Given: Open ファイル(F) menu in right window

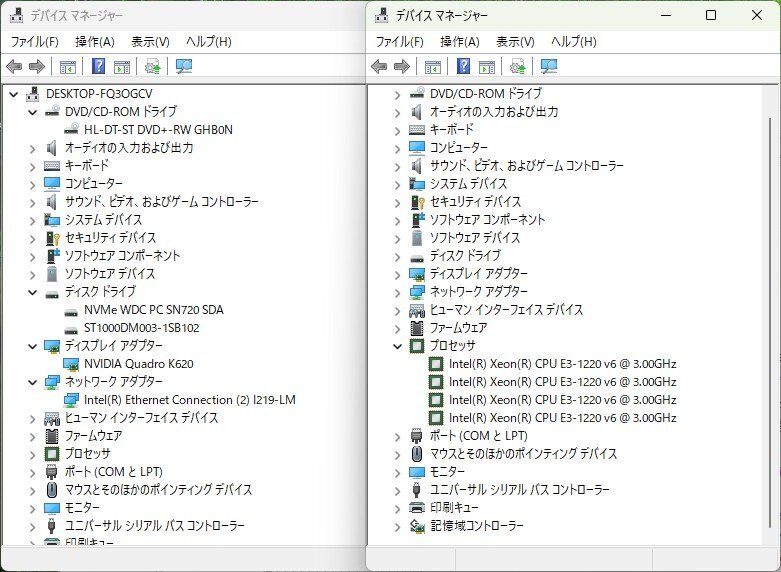Looking at the screenshot, I should tap(400, 42).
